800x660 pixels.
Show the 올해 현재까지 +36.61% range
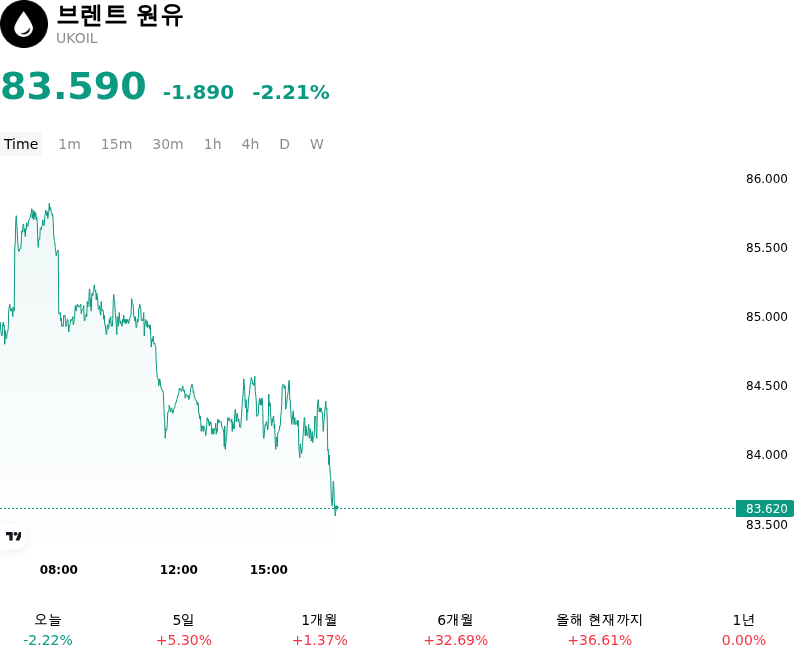point(599,630)
